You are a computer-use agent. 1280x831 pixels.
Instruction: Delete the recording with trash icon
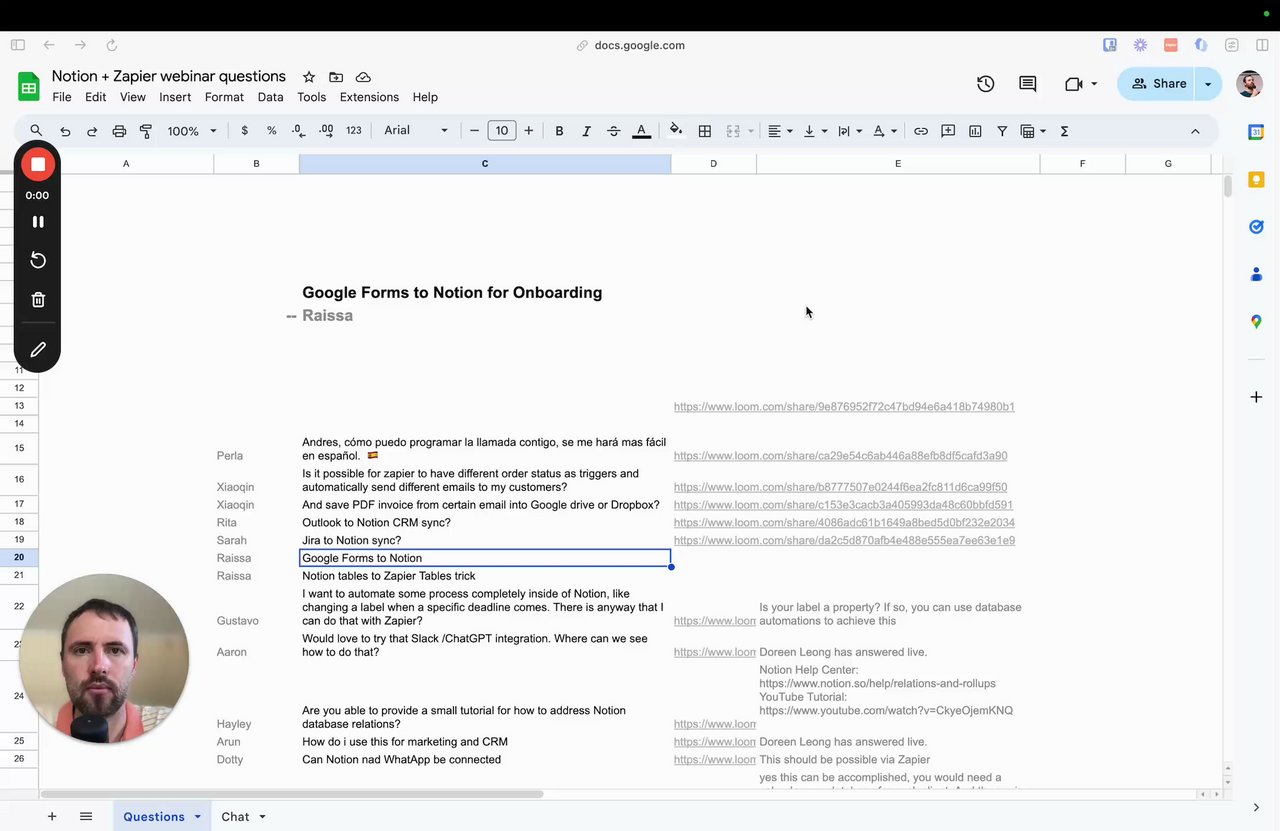tap(38, 300)
